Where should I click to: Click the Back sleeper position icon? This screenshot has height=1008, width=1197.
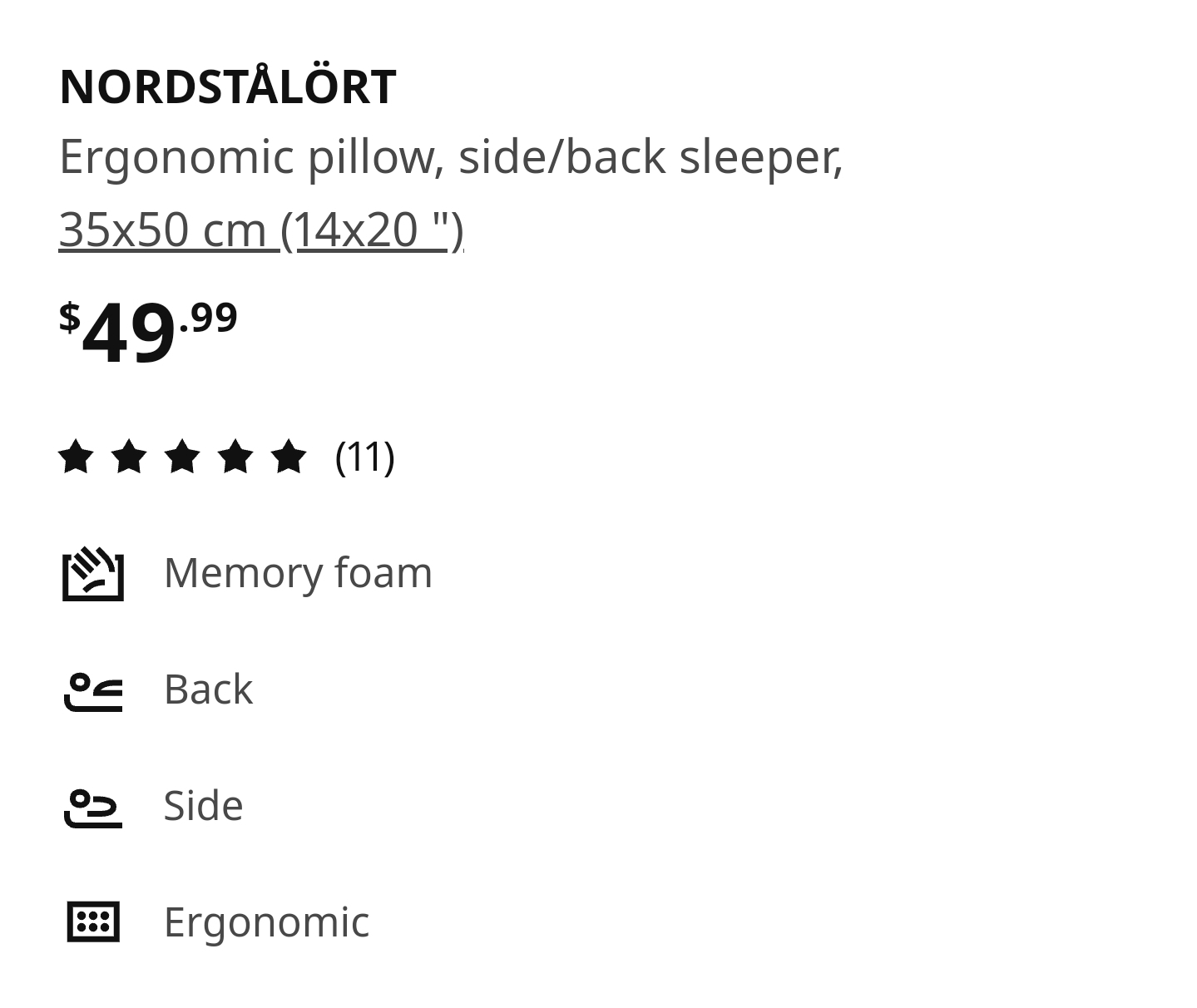click(93, 691)
